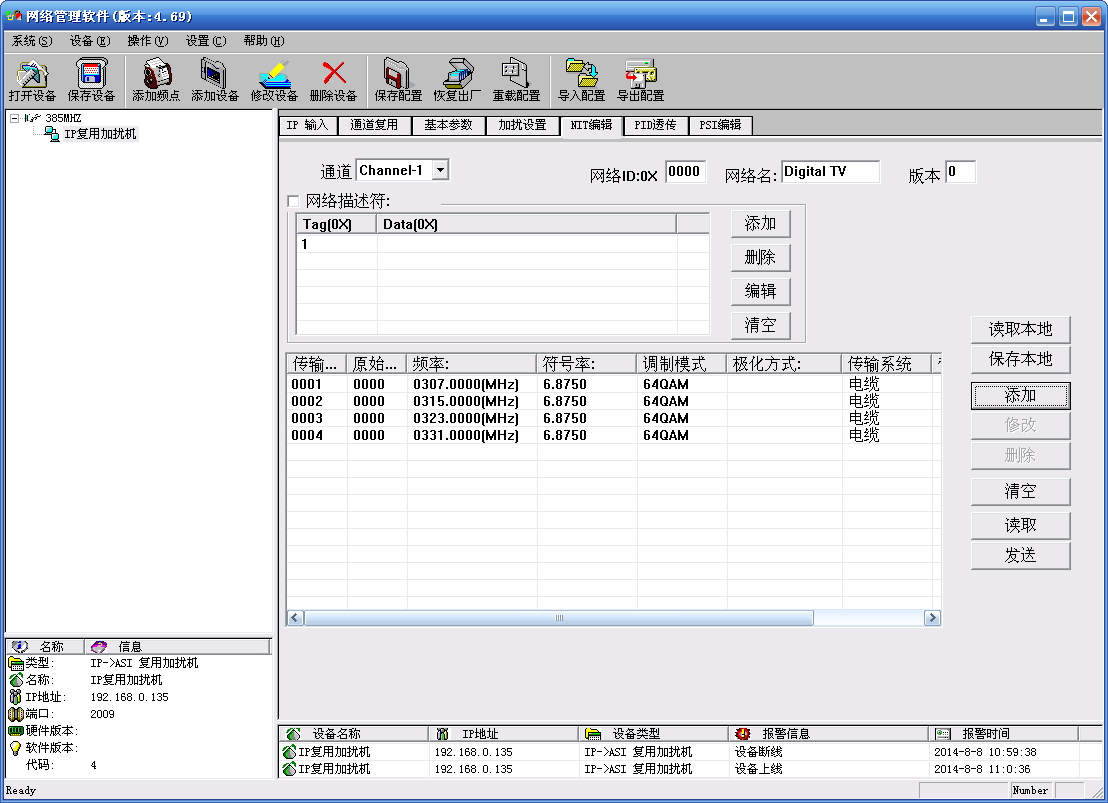The width and height of the screenshot is (1108, 803).
Task: Open the 帮助 menu
Action: (x=264, y=41)
